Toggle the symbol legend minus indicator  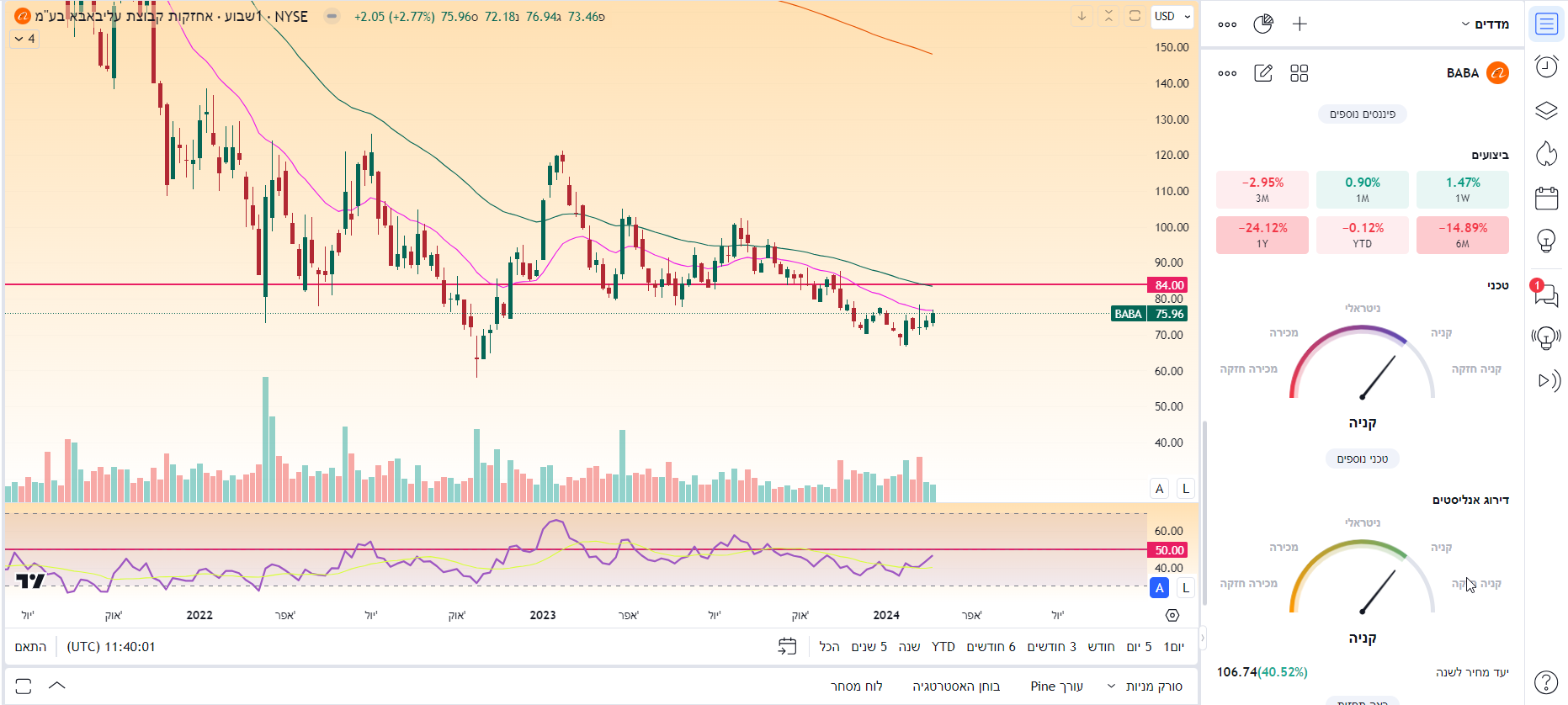332,16
